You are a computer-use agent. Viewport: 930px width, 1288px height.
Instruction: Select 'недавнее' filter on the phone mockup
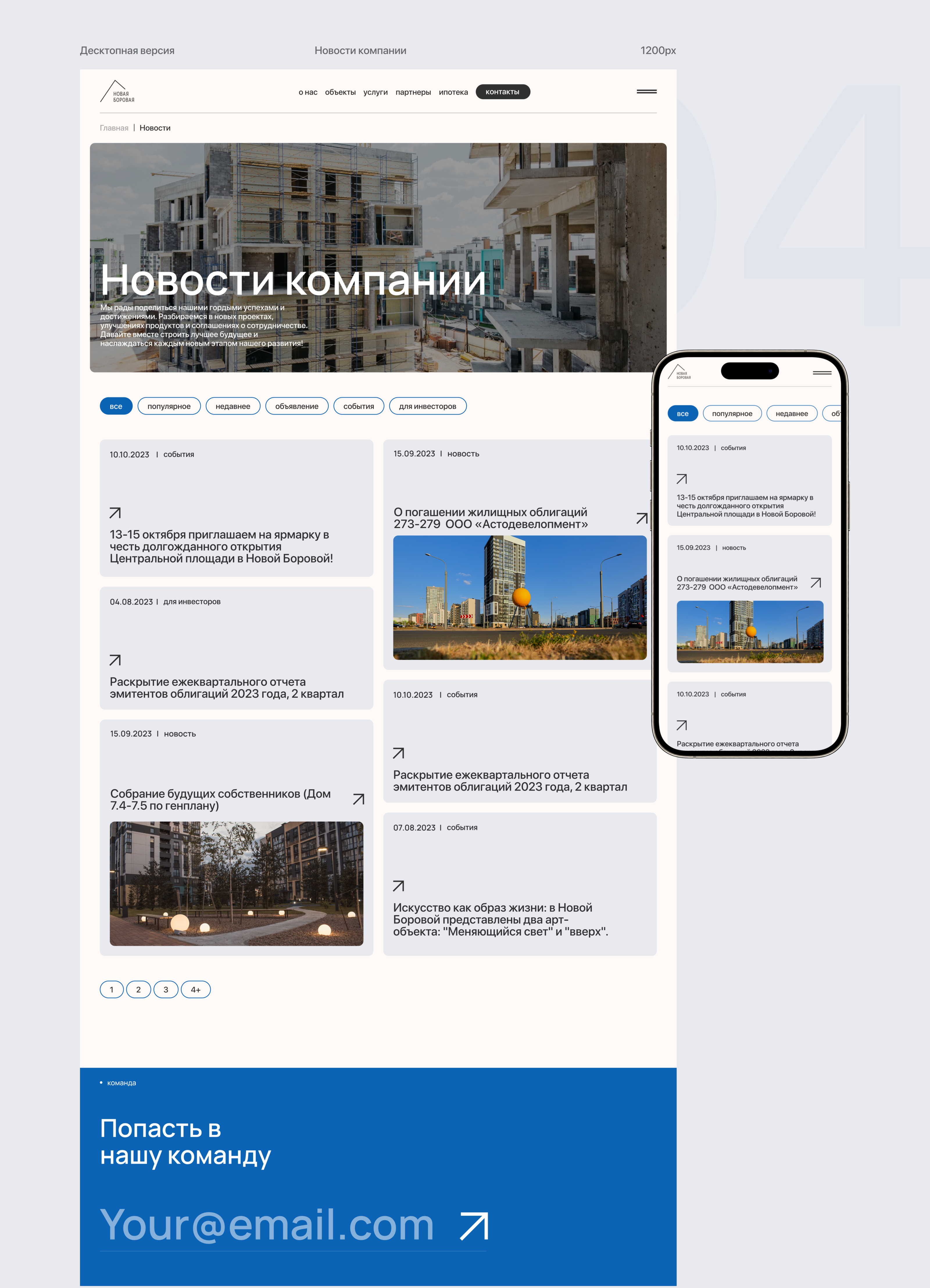pyautogui.click(x=791, y=413)
